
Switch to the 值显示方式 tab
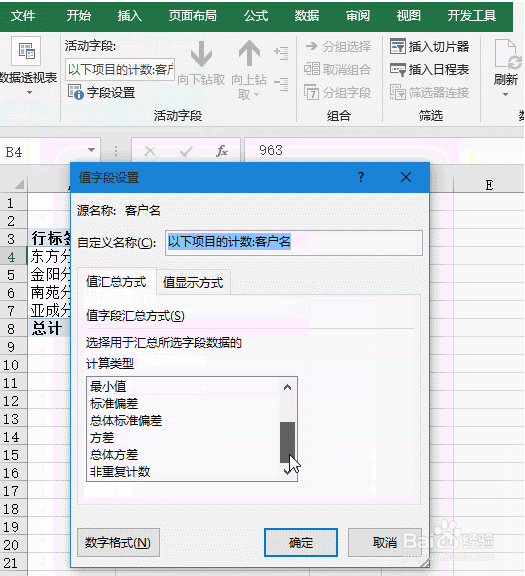click(193, 282)
